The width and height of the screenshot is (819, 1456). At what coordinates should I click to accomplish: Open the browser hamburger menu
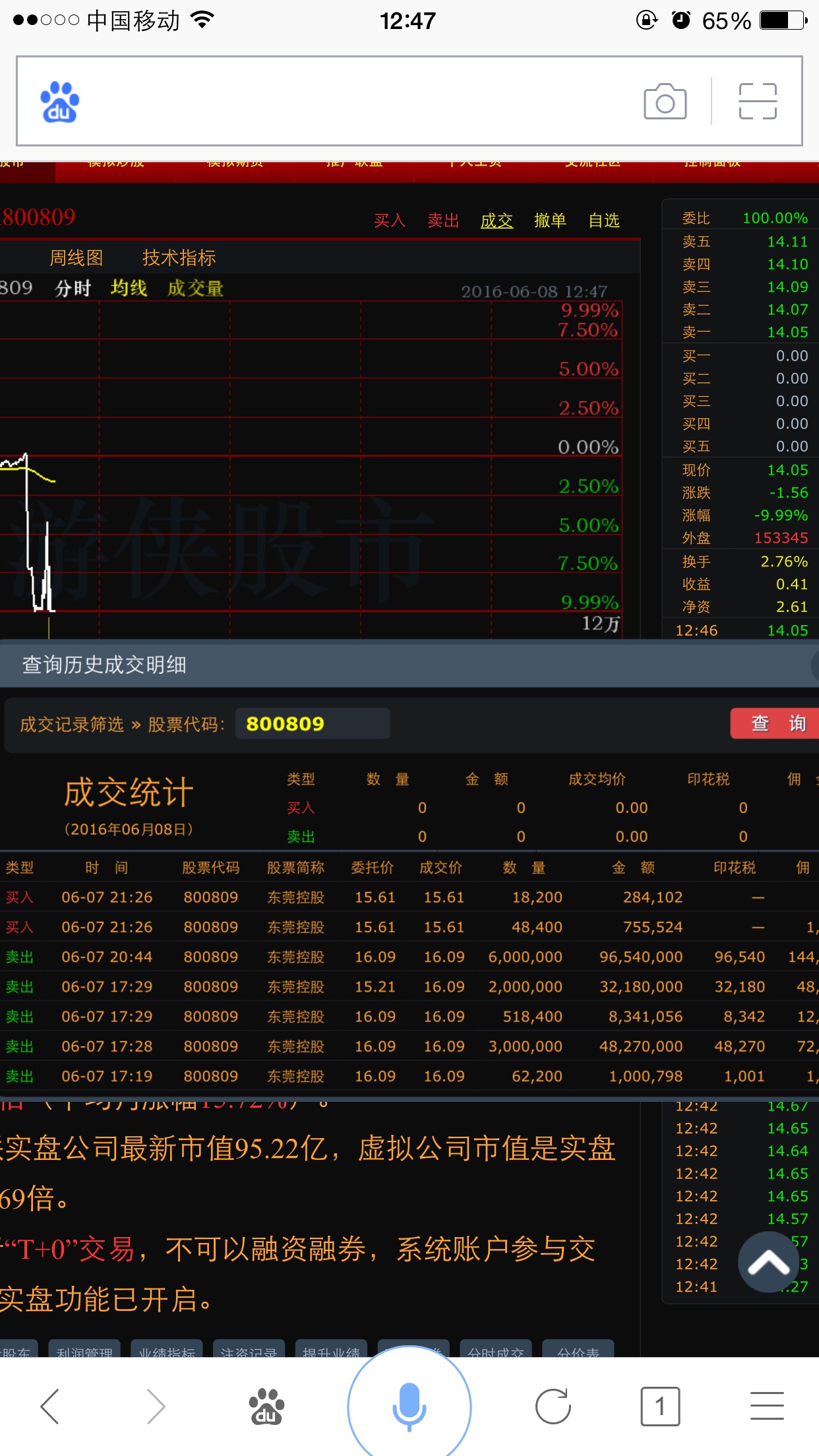coord(766,1406)
